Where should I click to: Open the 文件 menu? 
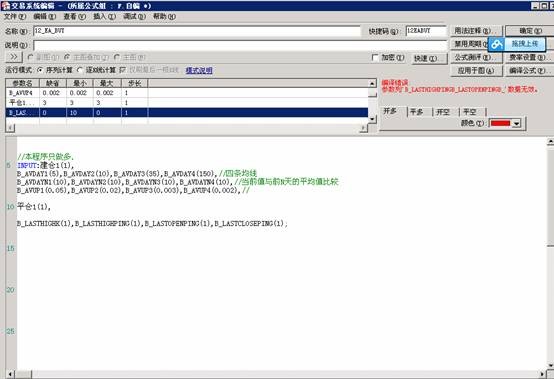[15, 17]
